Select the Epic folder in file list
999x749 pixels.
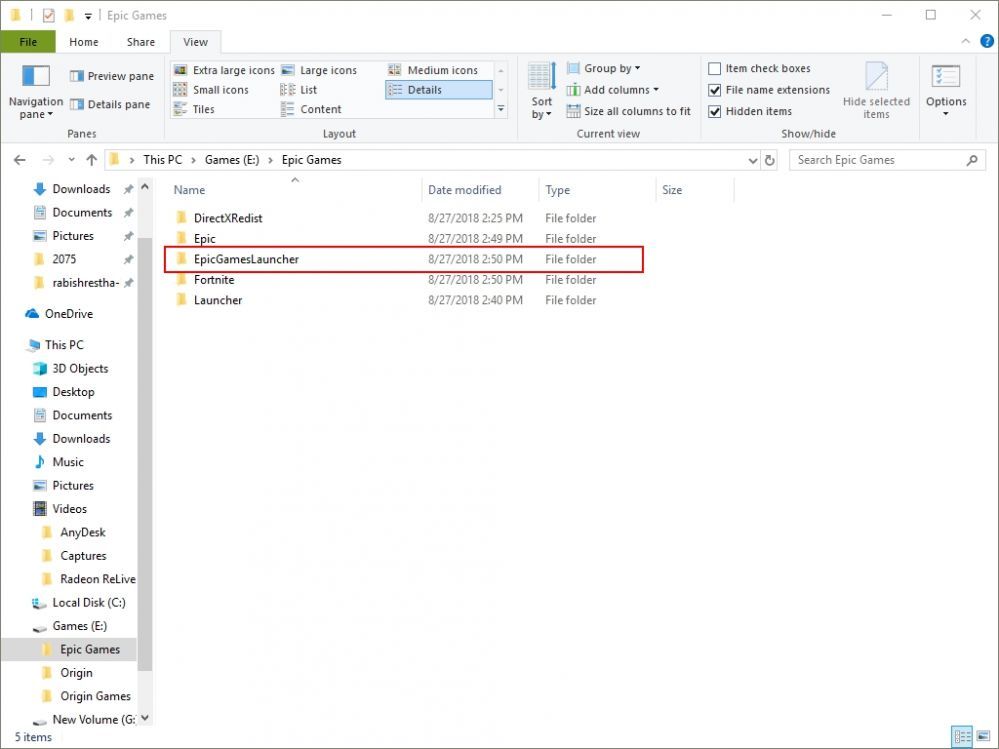(205, 238)
